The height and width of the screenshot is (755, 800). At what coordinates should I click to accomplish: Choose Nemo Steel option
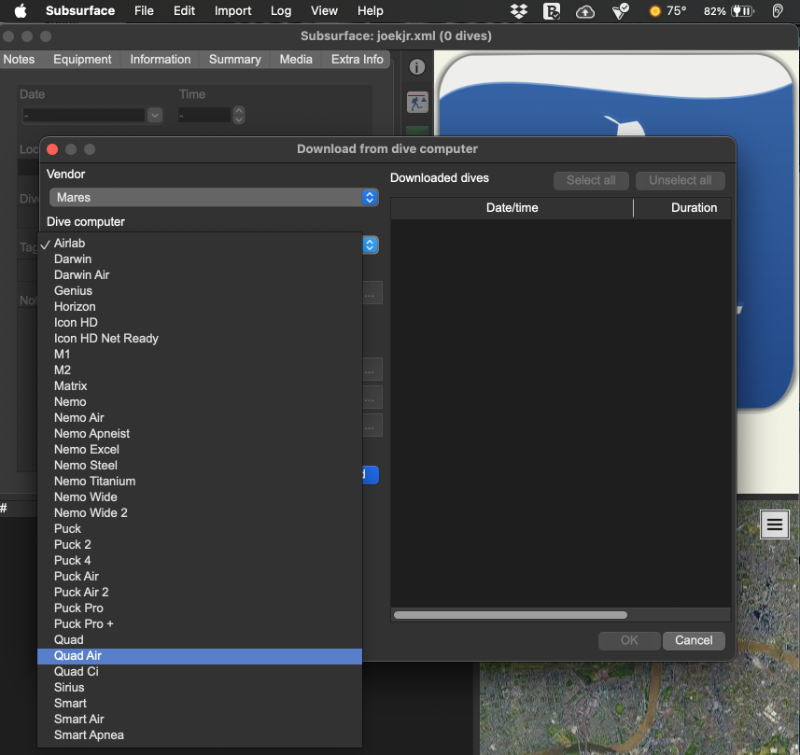click(x=199, y=465)
